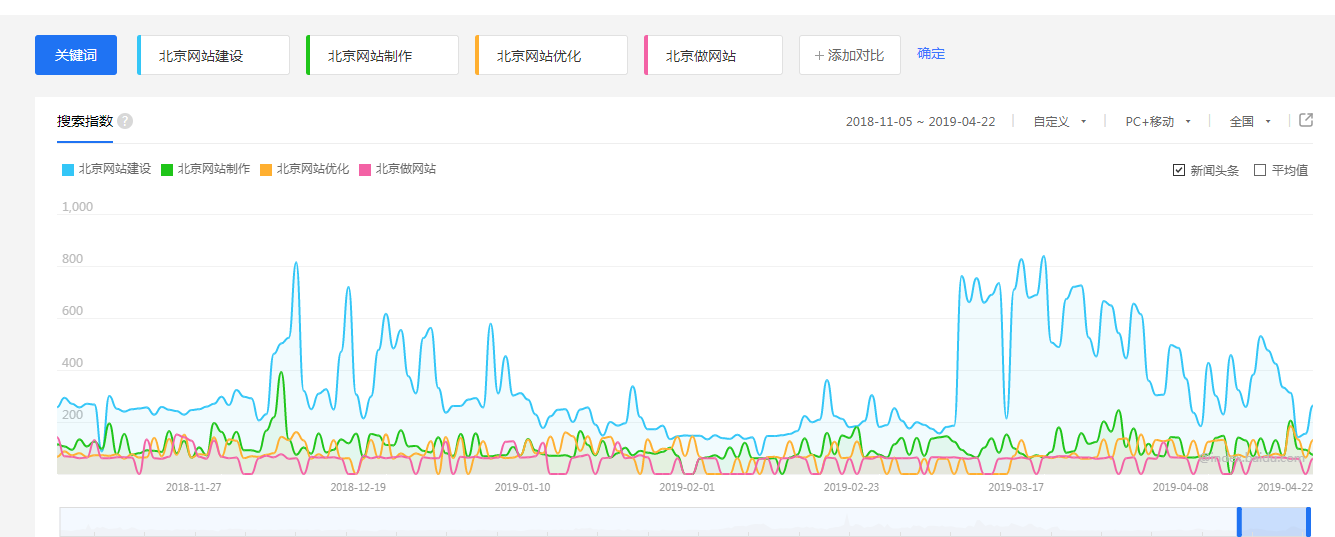Select the 北京做网站 keyword box
The width and height of the screenshot is (1335, 537).
coord(713,55)
